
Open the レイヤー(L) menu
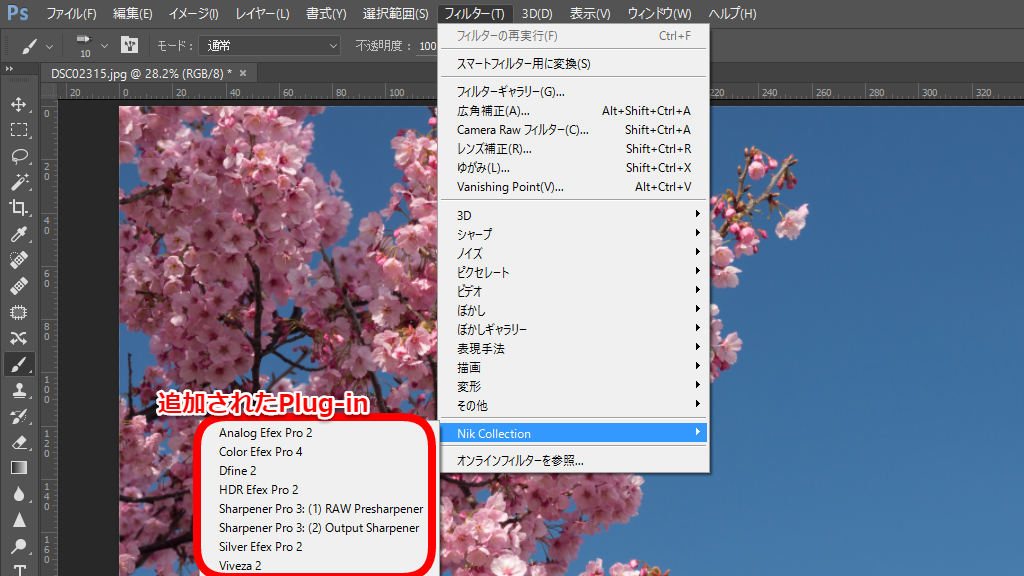click(262, 14)
